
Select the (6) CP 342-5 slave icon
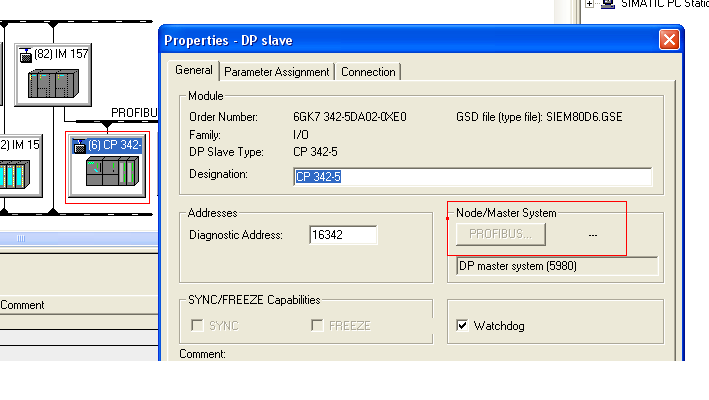108,166
